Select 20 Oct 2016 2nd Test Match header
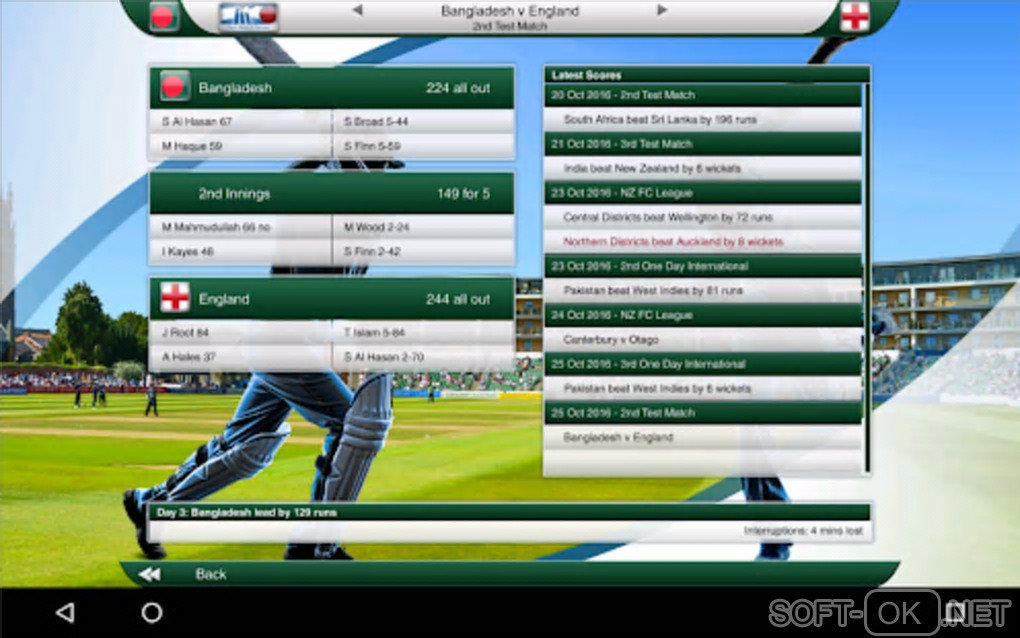Viewport: 1020px width, 638px height. (x=703, y=95)
